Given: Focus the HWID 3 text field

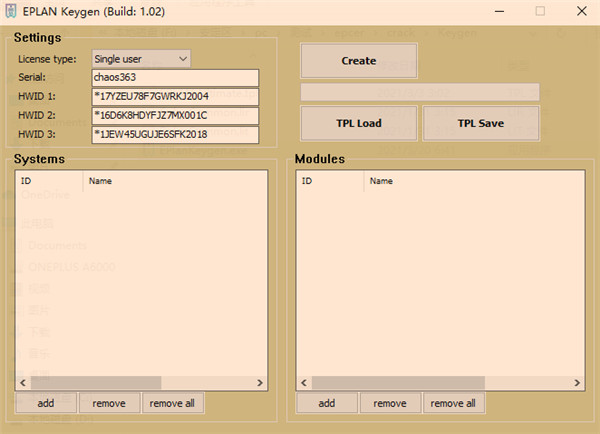Looking at the screenshot, I should click(175, 135).
